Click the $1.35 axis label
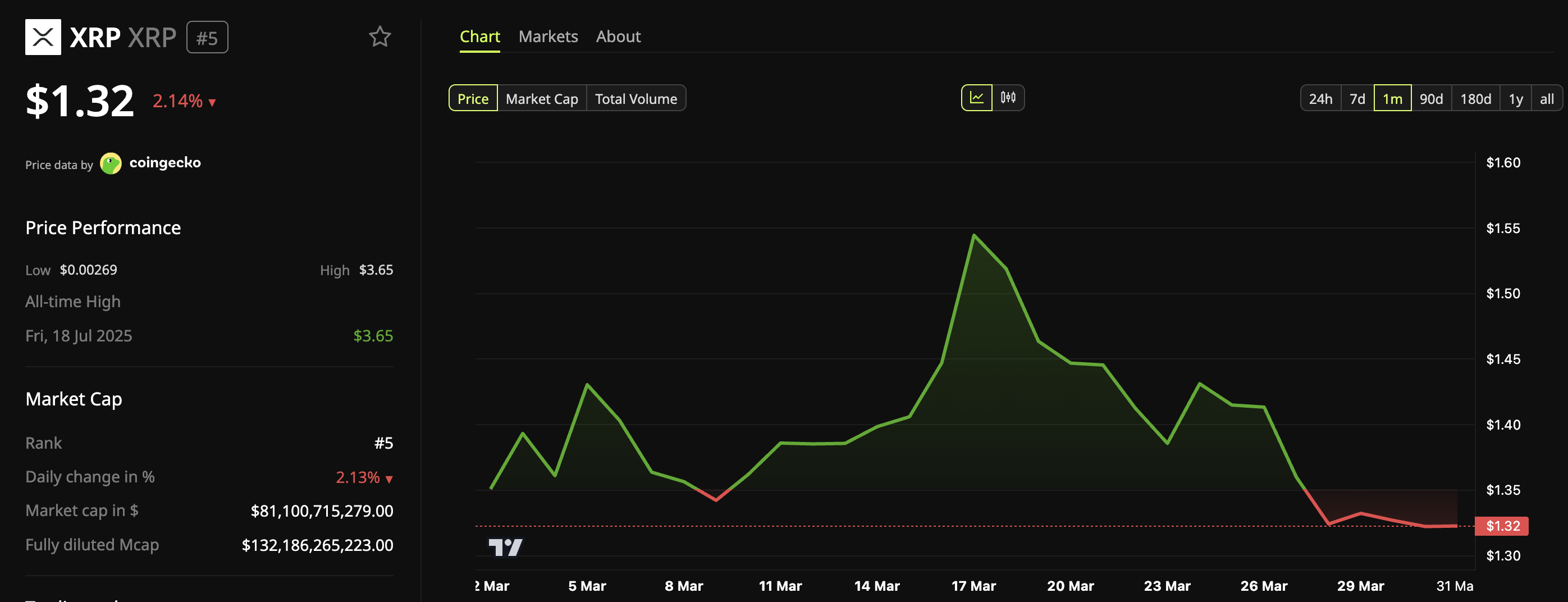 coord(1503,490)
